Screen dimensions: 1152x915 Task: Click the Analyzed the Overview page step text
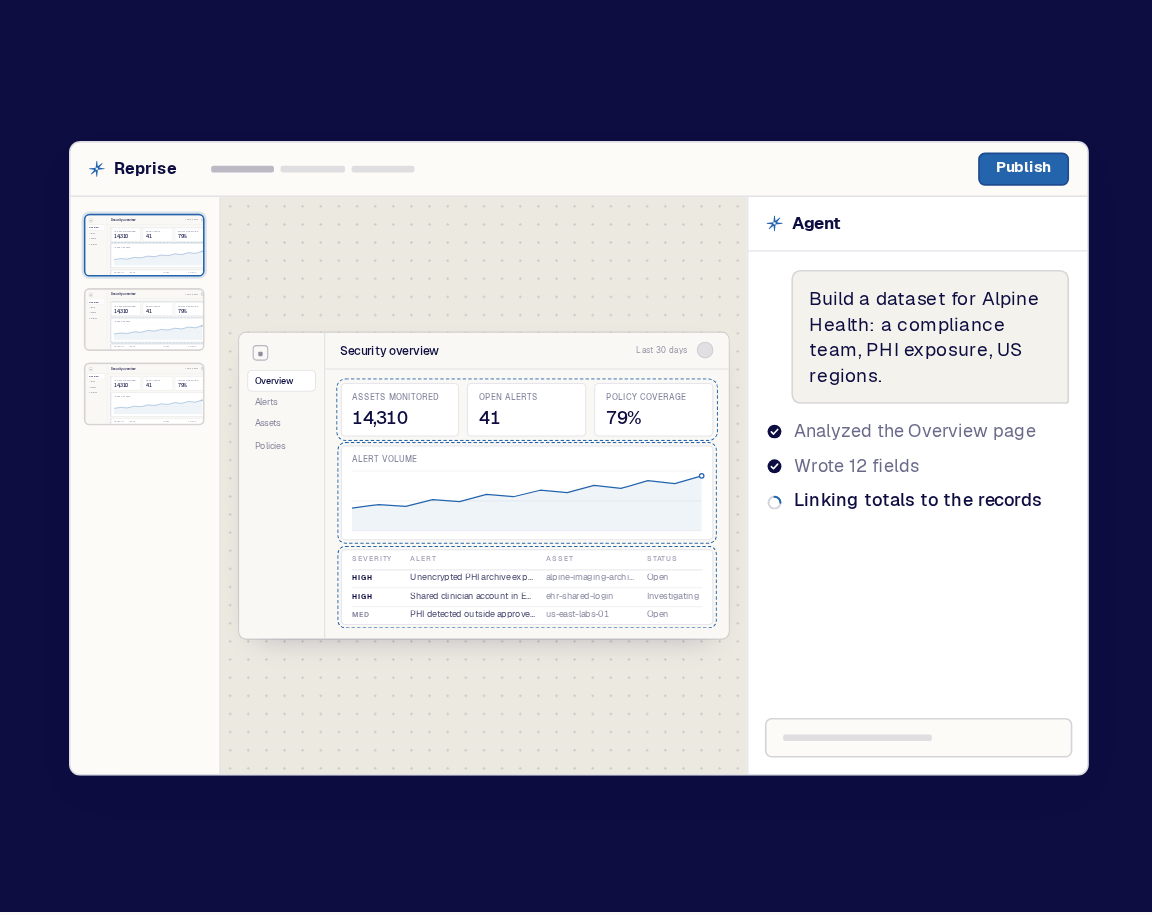click(915, 431)
